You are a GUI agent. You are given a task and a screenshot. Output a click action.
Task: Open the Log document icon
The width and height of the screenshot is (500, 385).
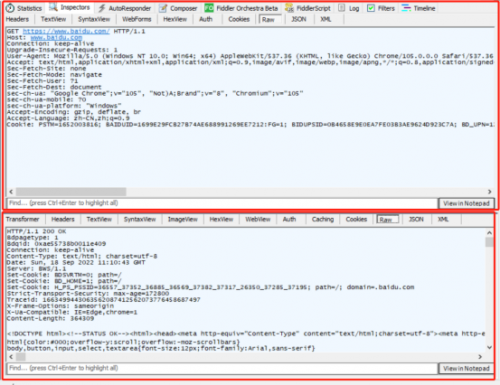pyautogui.click(x=341, y=8)
